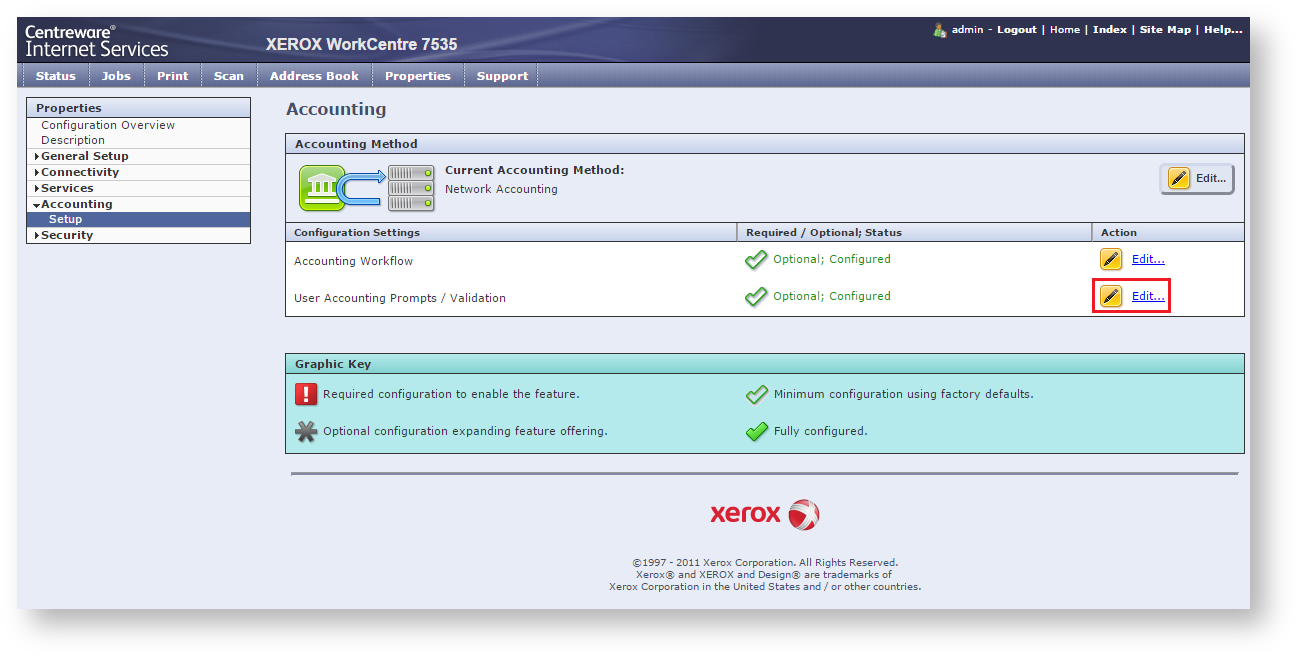This screenshot has height=657, width=1298.
Task: Switch to the Scan tab
Action: tap(229, 76)
